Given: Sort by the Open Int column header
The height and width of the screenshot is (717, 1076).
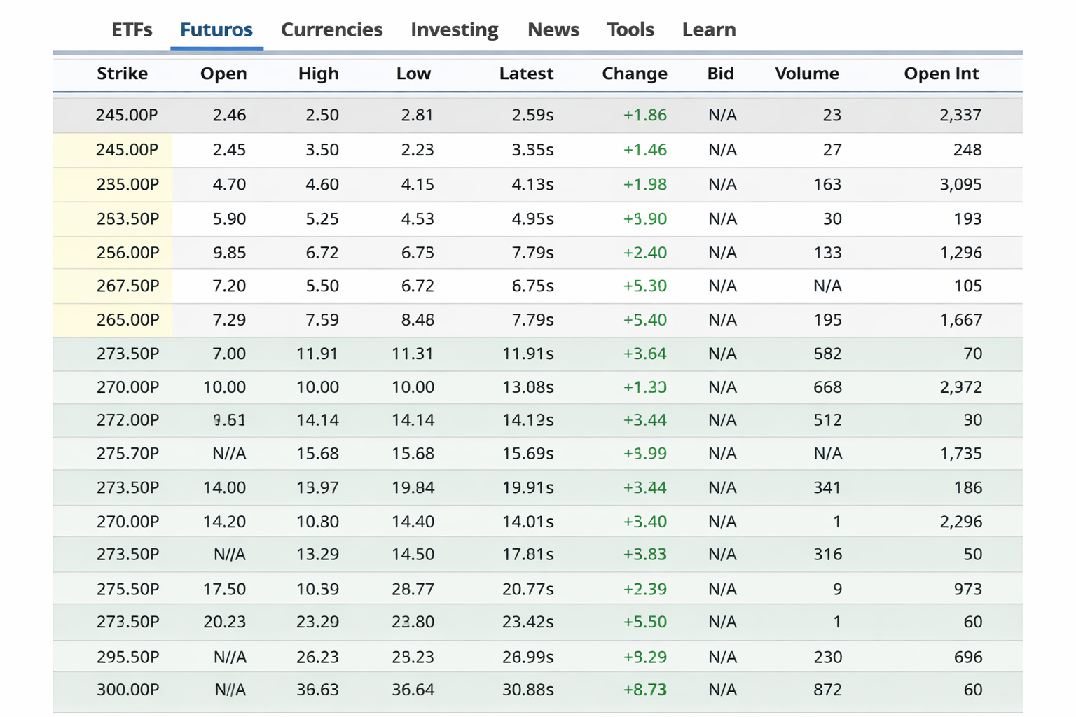Looking at the screenshot, I should (x=941, y=74).
